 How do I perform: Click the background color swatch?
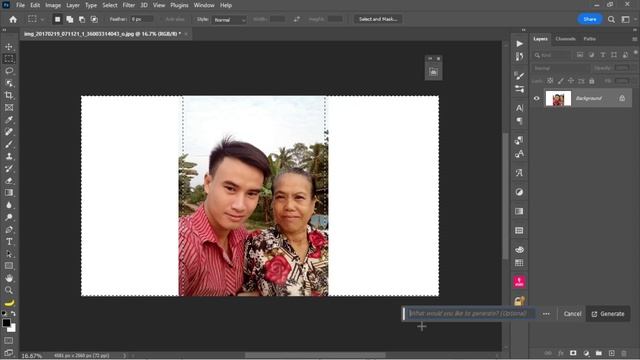point(13,329)
